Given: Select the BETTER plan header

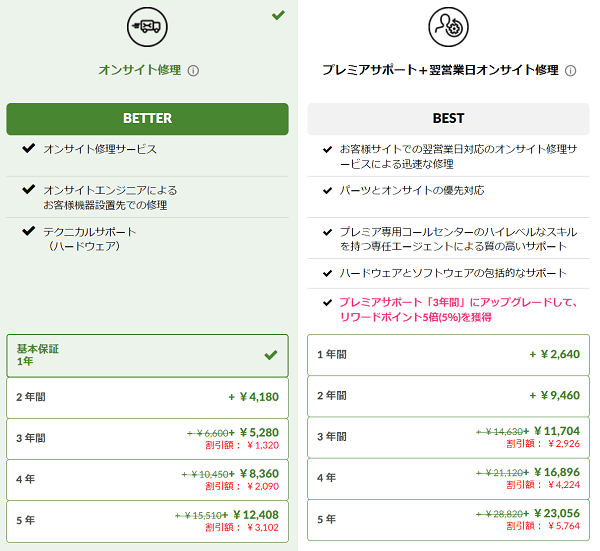Looking at the screenshot, I should [x=147, y=119].
